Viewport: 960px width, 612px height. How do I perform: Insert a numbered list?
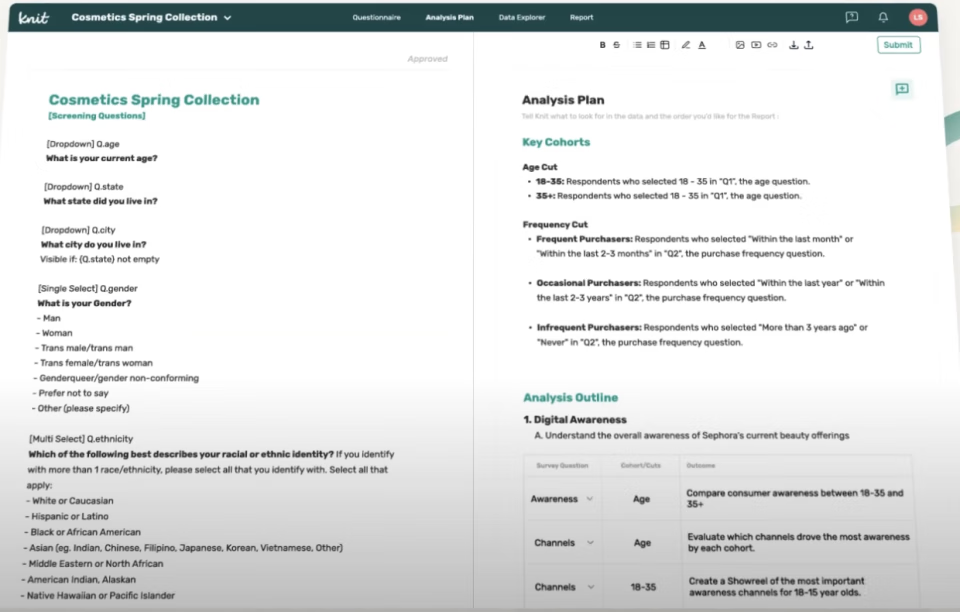(651, 45)
